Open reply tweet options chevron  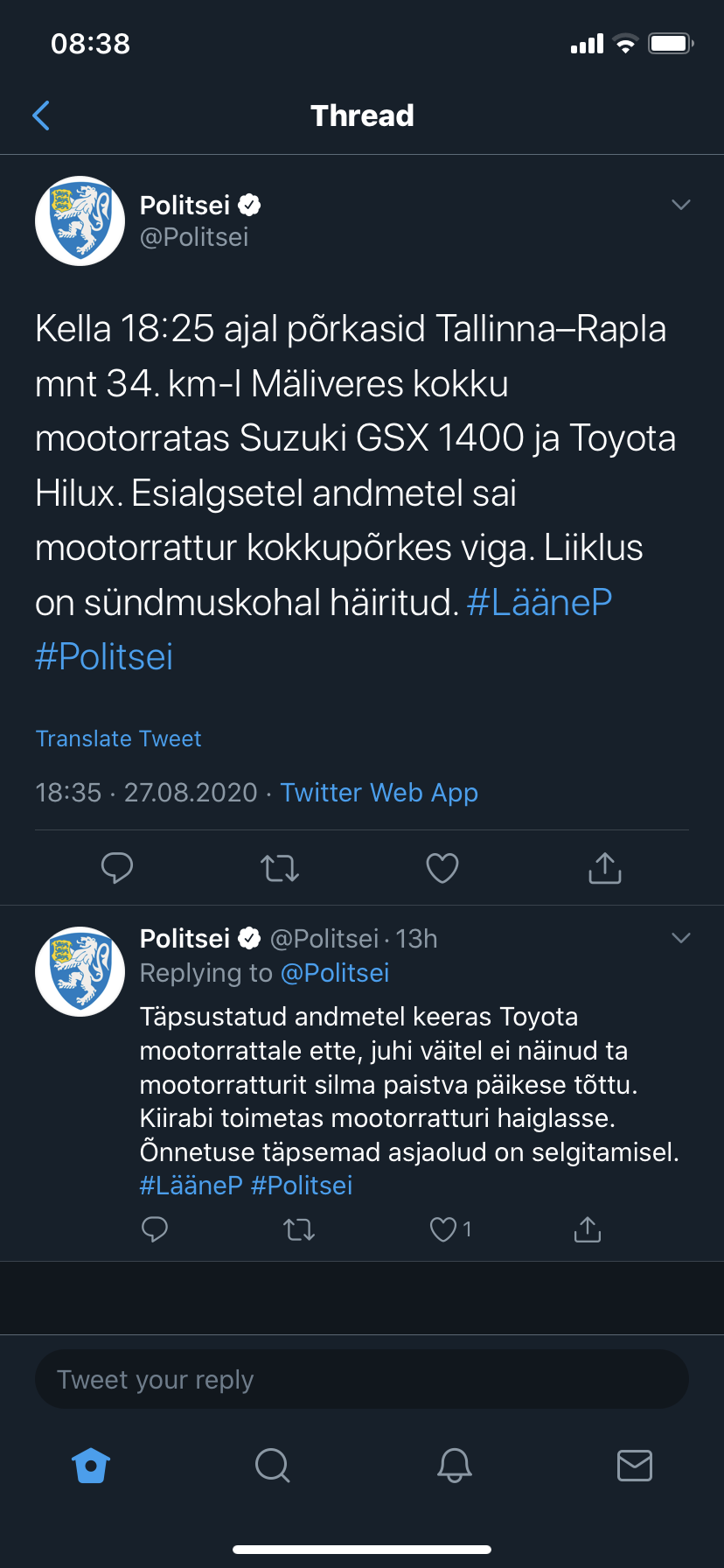tap(680, 938)
